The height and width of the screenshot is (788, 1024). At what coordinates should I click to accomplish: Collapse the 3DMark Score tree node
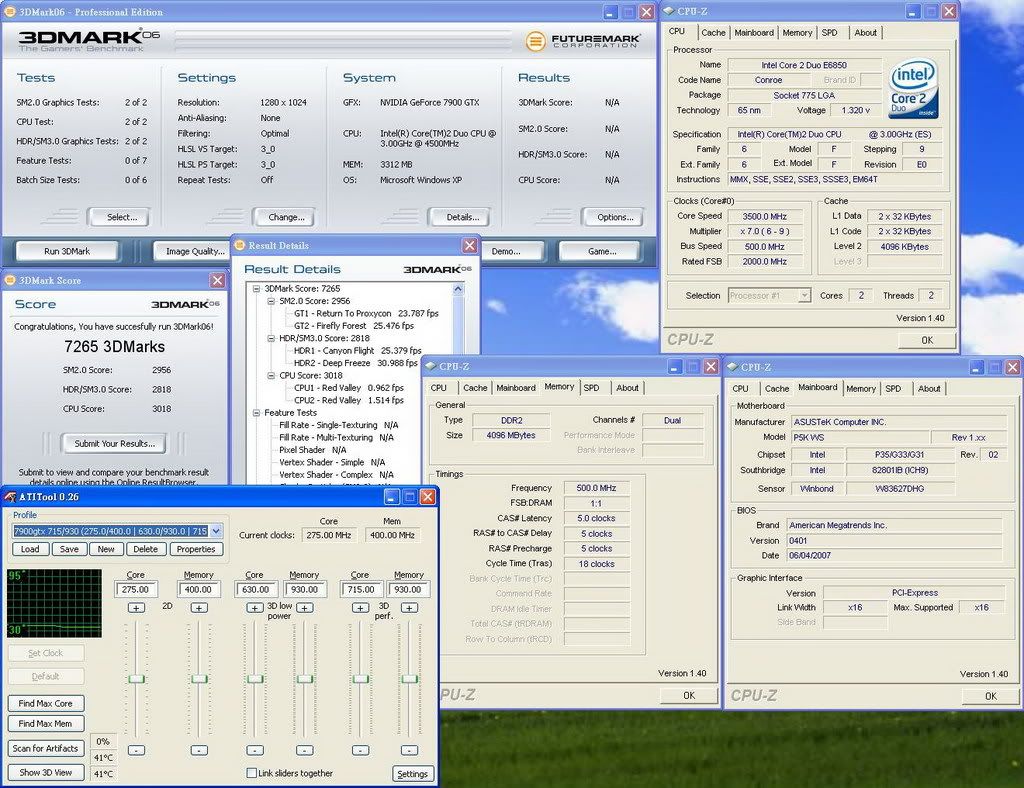(x=257, y=289)
